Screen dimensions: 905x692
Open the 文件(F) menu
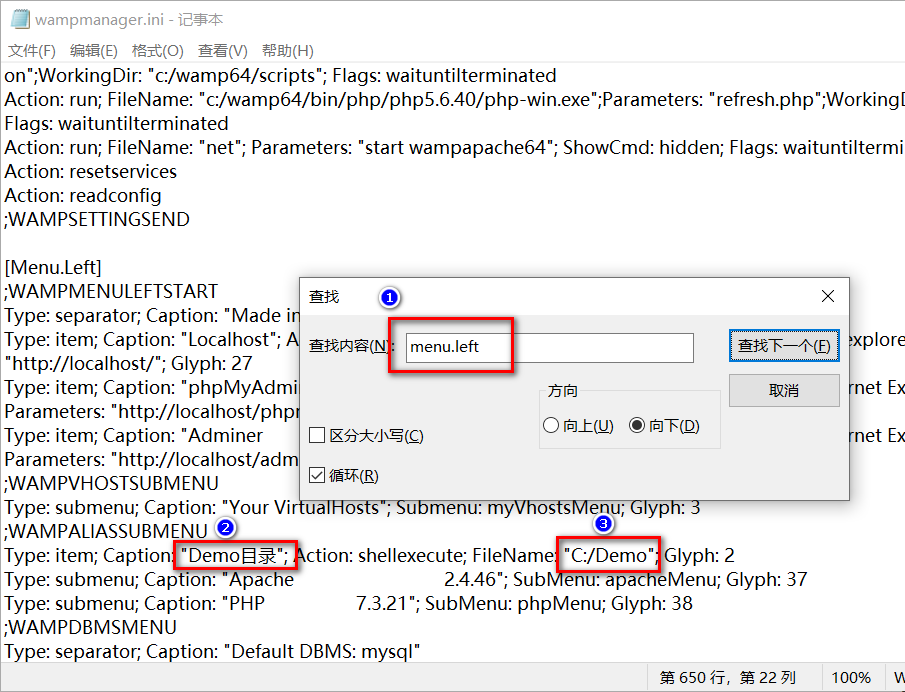click(x=31, y=49)
